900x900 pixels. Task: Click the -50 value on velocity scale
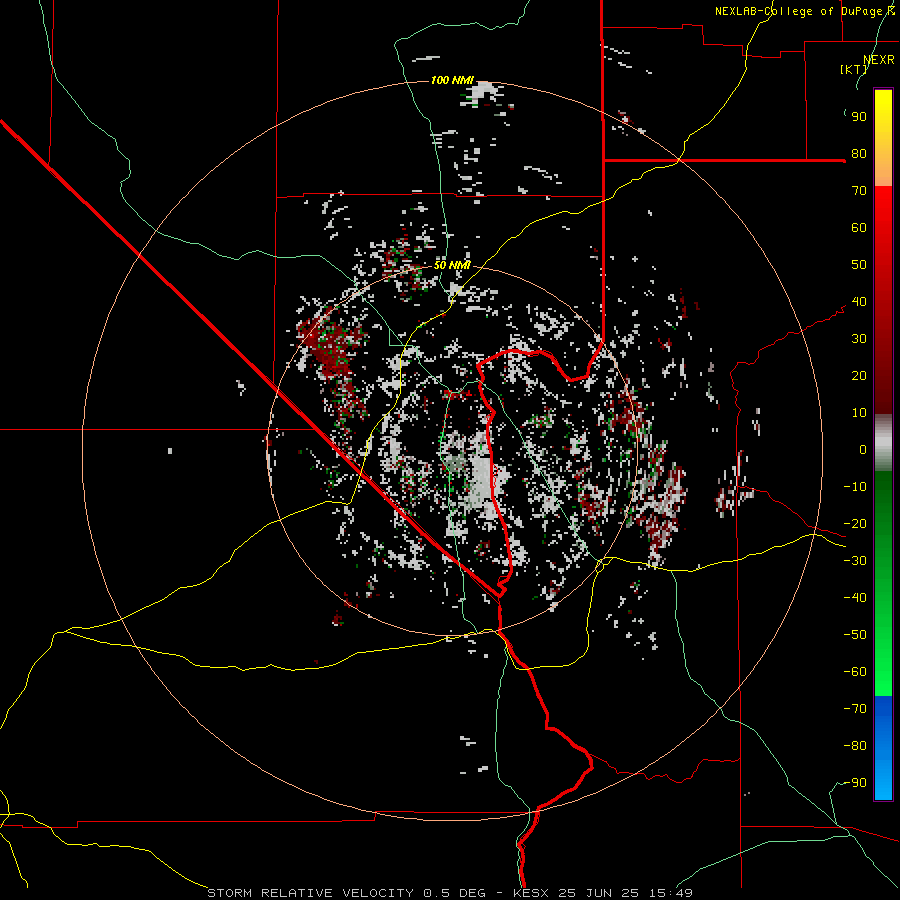855,635
